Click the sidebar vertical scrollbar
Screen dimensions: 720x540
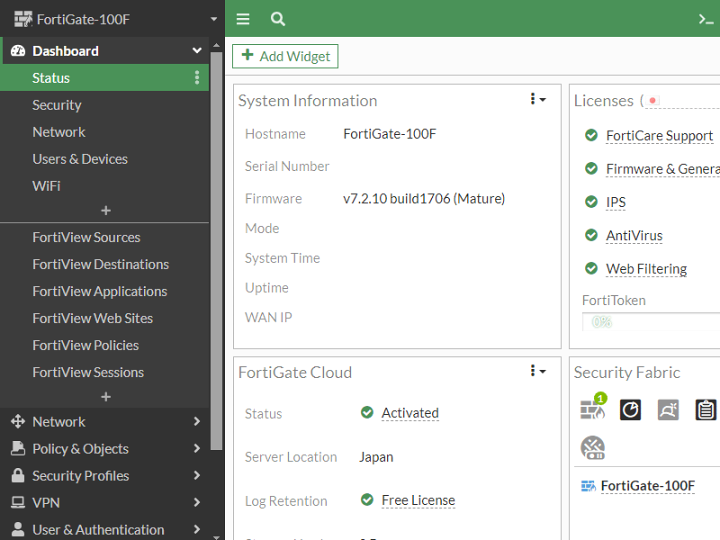click(217, 250)
